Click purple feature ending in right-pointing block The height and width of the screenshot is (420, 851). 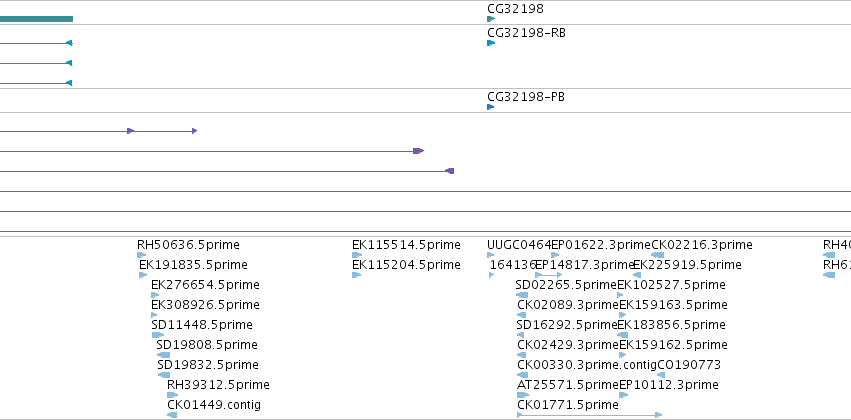212,151
